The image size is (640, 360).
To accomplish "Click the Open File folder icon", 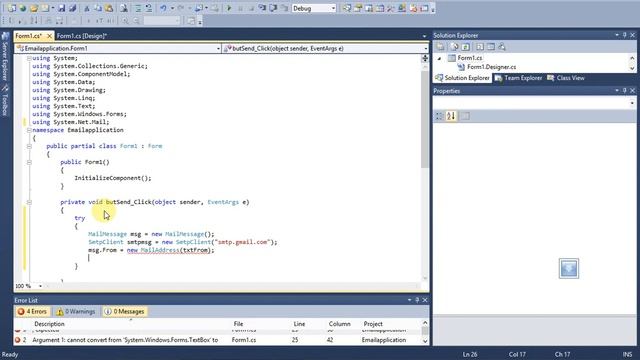I will pos(34,8).
